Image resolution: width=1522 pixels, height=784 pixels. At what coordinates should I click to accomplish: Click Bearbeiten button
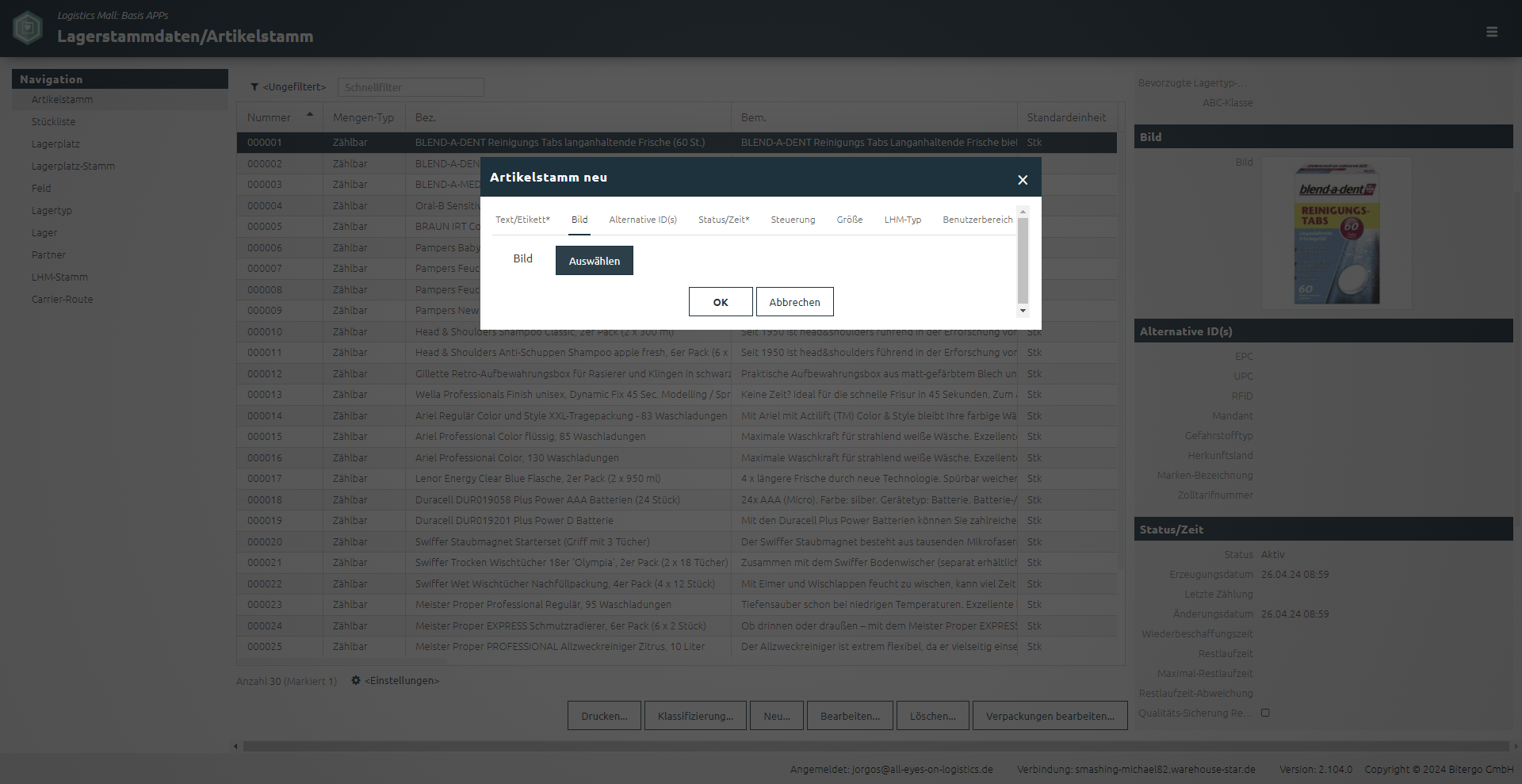(850, 716)
